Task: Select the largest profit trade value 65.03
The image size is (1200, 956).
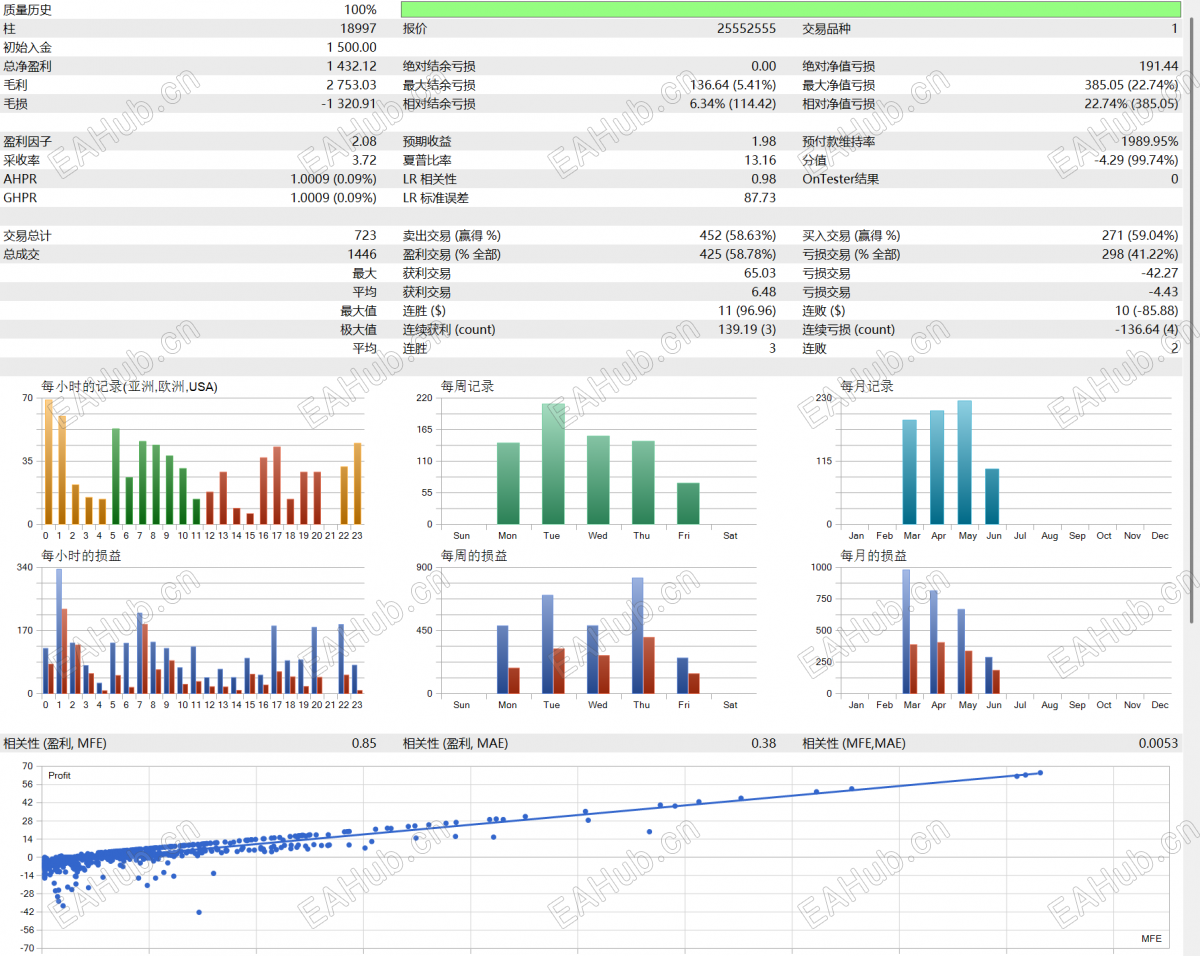Action: pyautogui.click(x=761, y=273)
